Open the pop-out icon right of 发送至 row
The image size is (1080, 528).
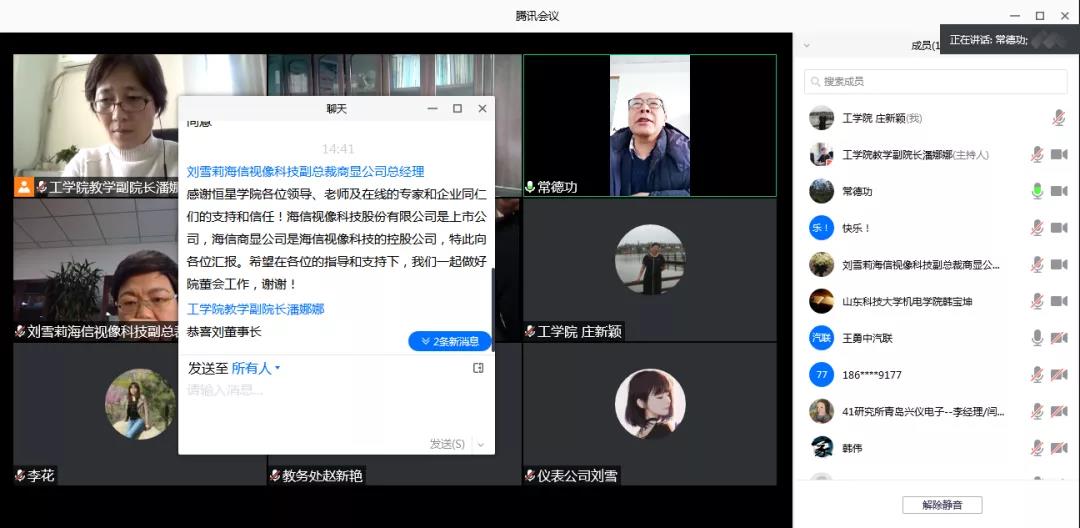pos(478,369)
